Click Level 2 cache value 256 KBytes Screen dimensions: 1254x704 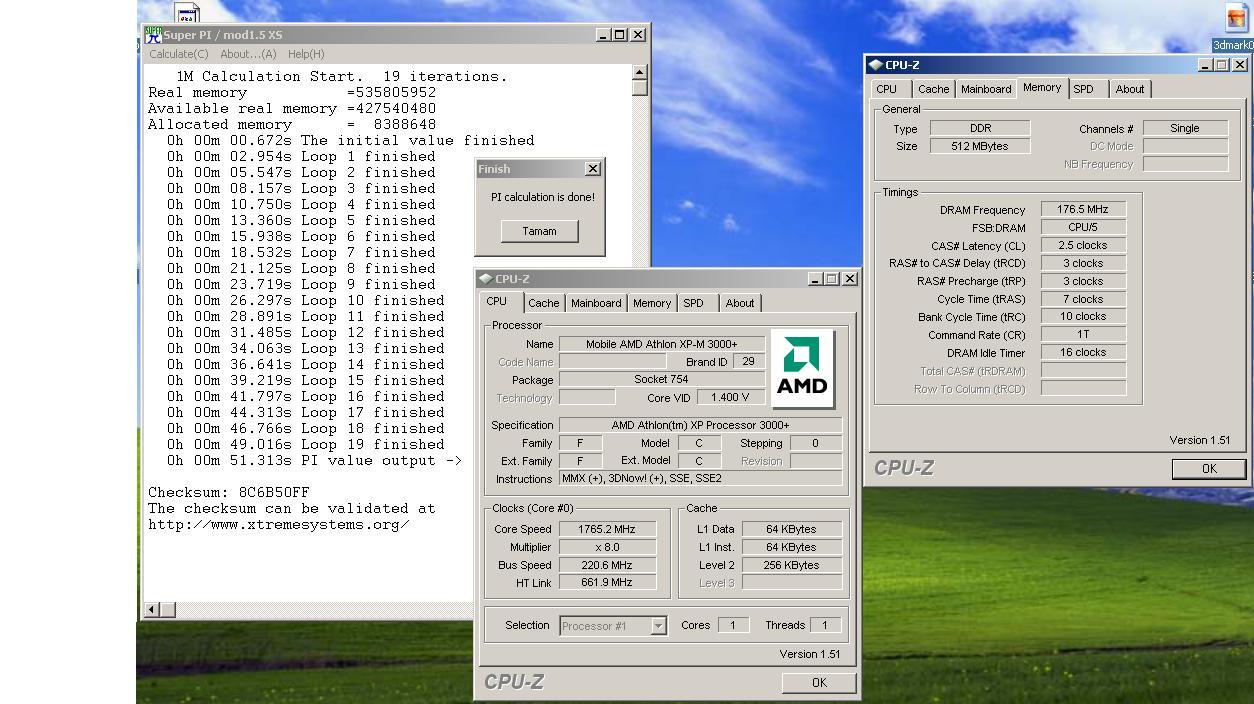791,565
